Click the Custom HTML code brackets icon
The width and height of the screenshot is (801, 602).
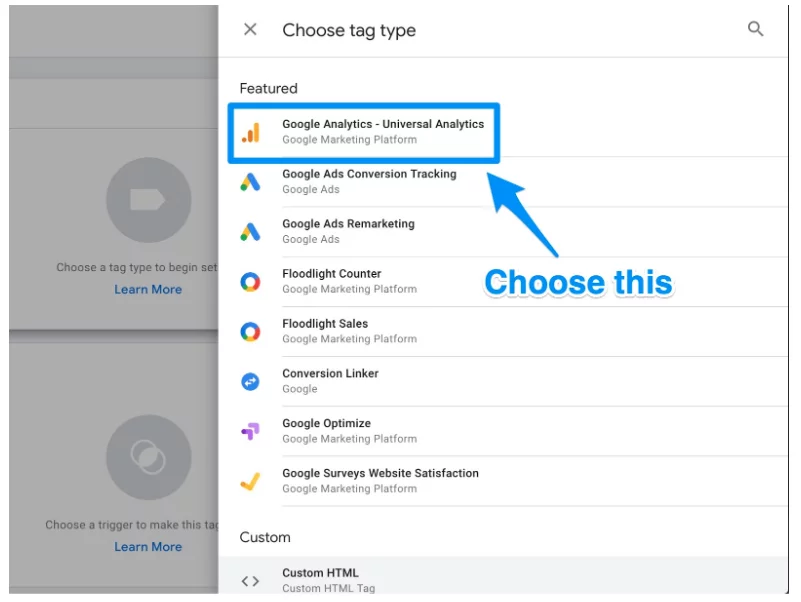(x=251, y=580)
